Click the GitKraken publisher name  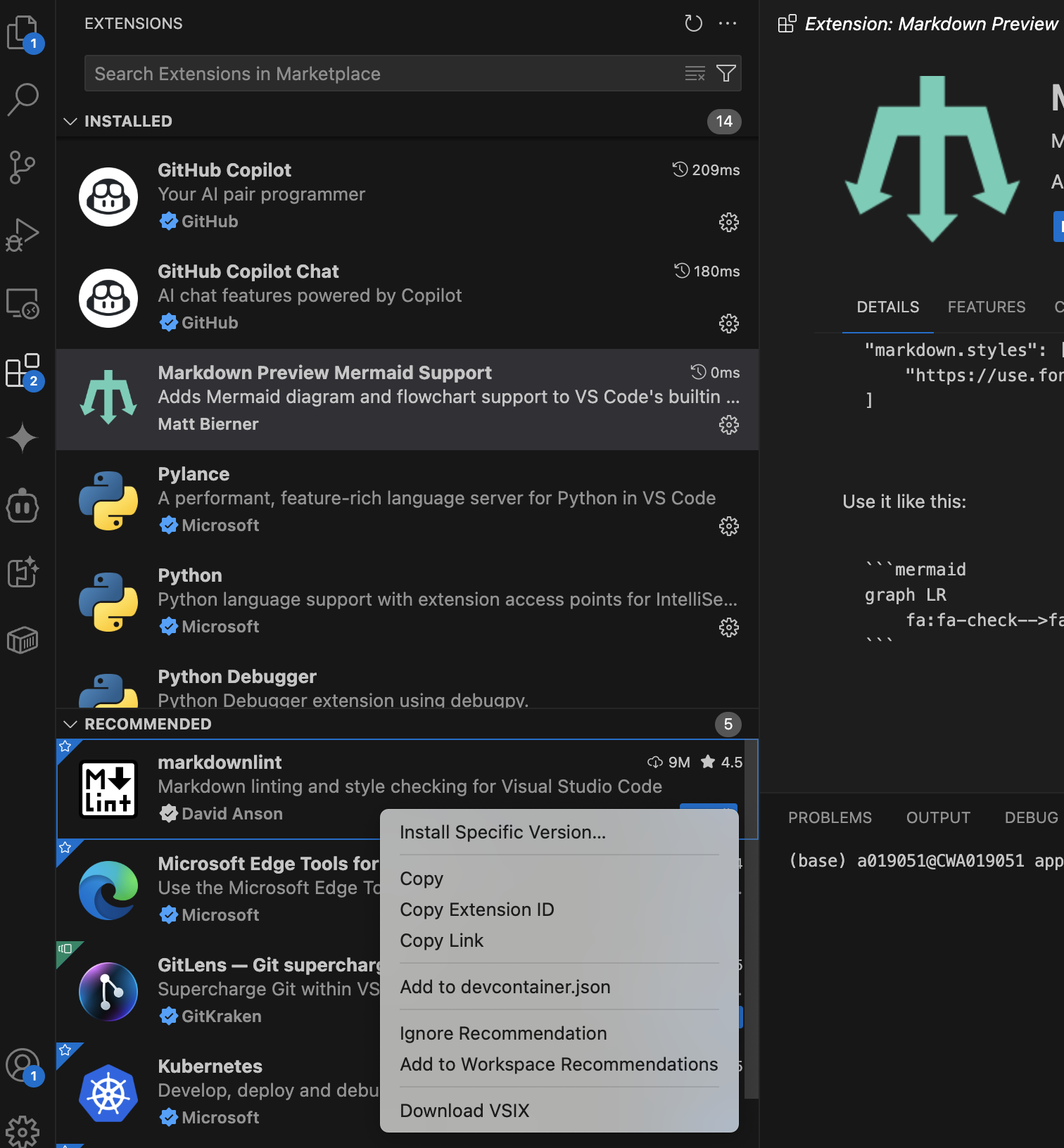[x=222, y=1016]
